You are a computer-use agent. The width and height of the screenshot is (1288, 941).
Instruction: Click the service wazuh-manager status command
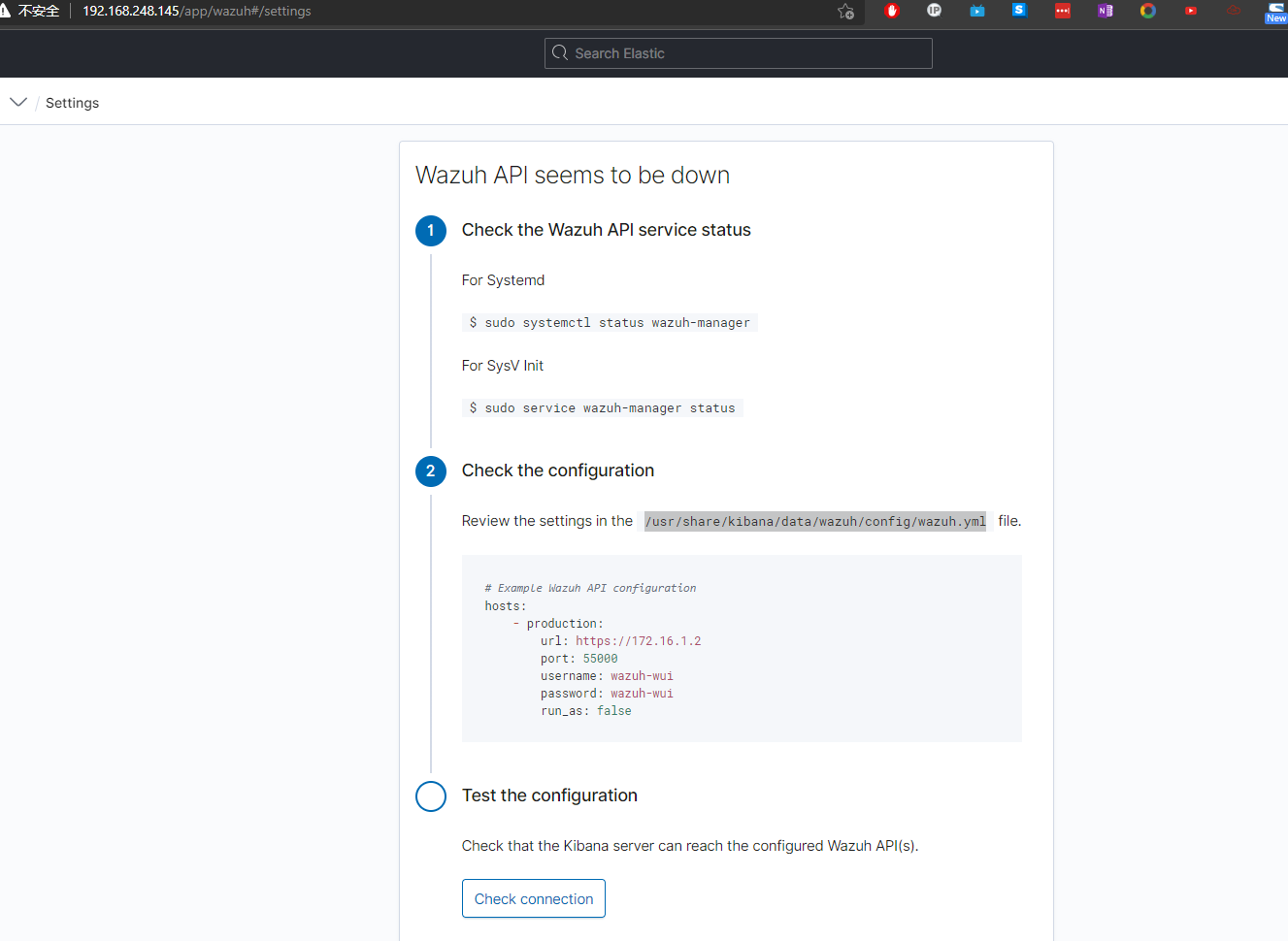[602, 408]
